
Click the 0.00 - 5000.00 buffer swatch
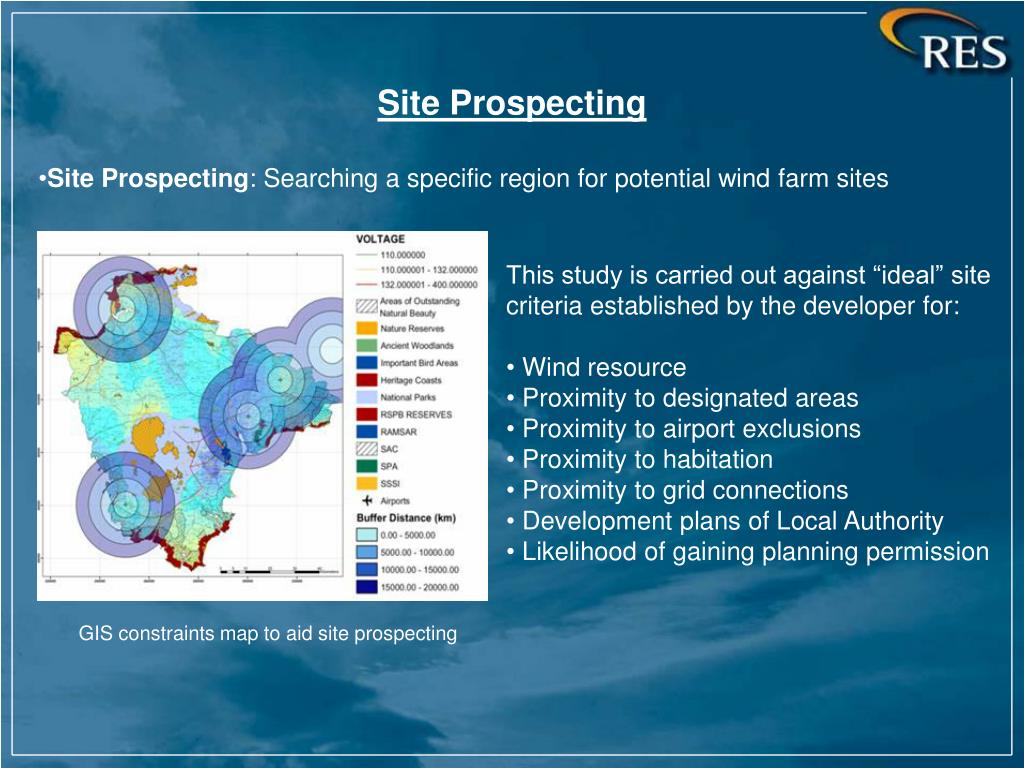click(x=367, y=535)
